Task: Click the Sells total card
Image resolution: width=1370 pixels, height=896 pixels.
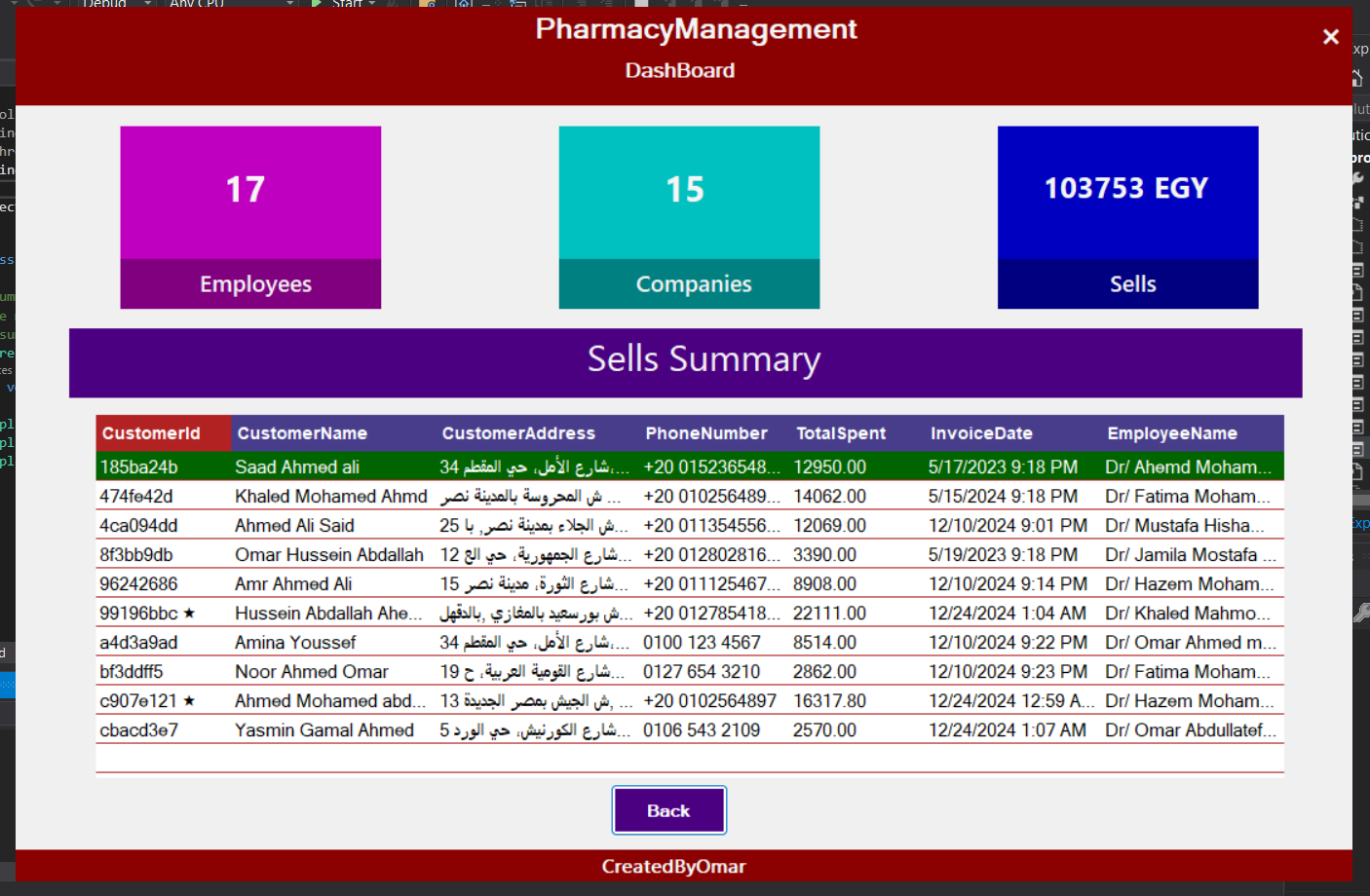Action: 1127,217
